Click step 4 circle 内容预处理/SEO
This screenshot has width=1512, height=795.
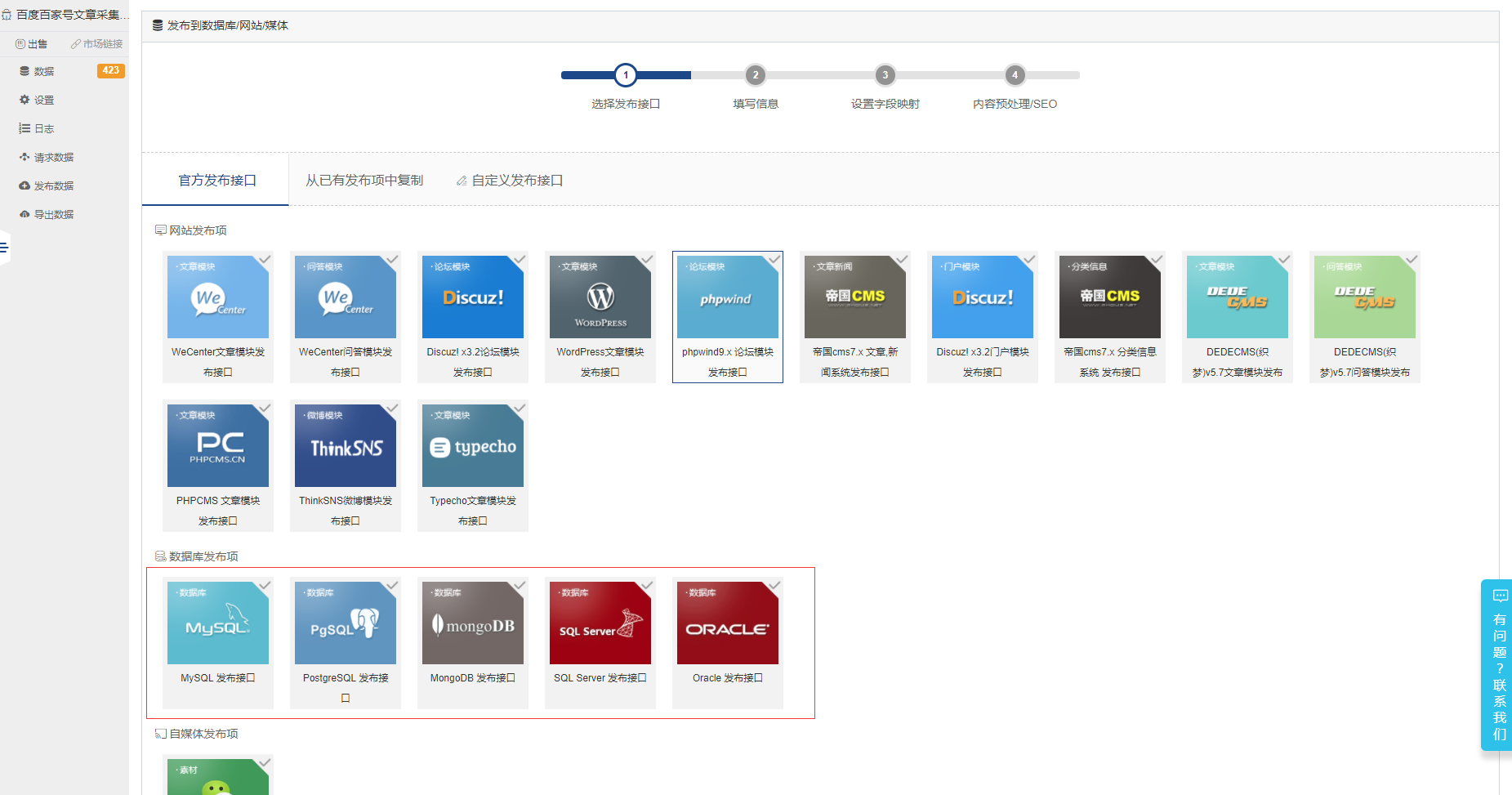point(1015,75)
